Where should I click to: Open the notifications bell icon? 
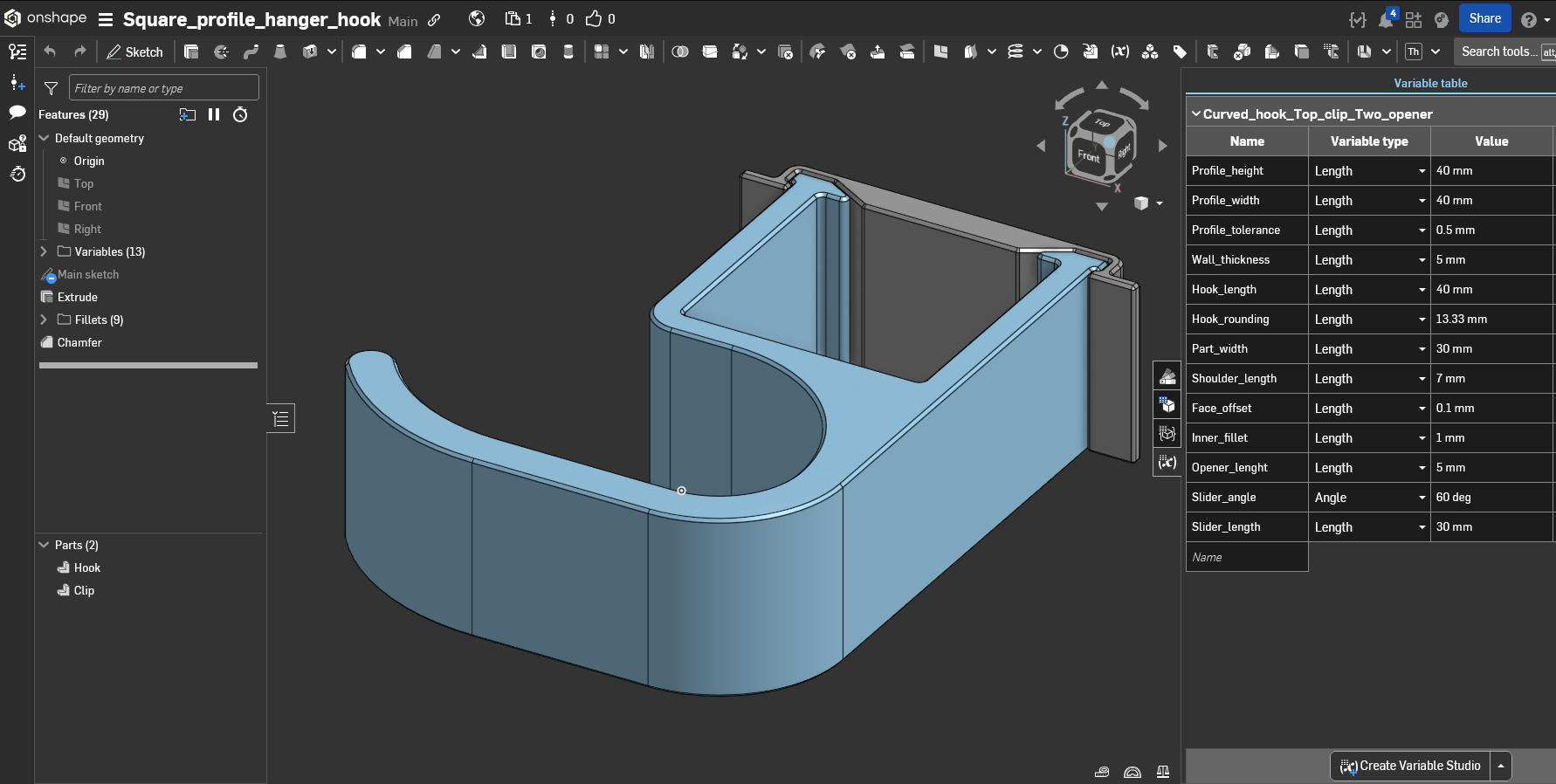click(x=1386, y=19)
